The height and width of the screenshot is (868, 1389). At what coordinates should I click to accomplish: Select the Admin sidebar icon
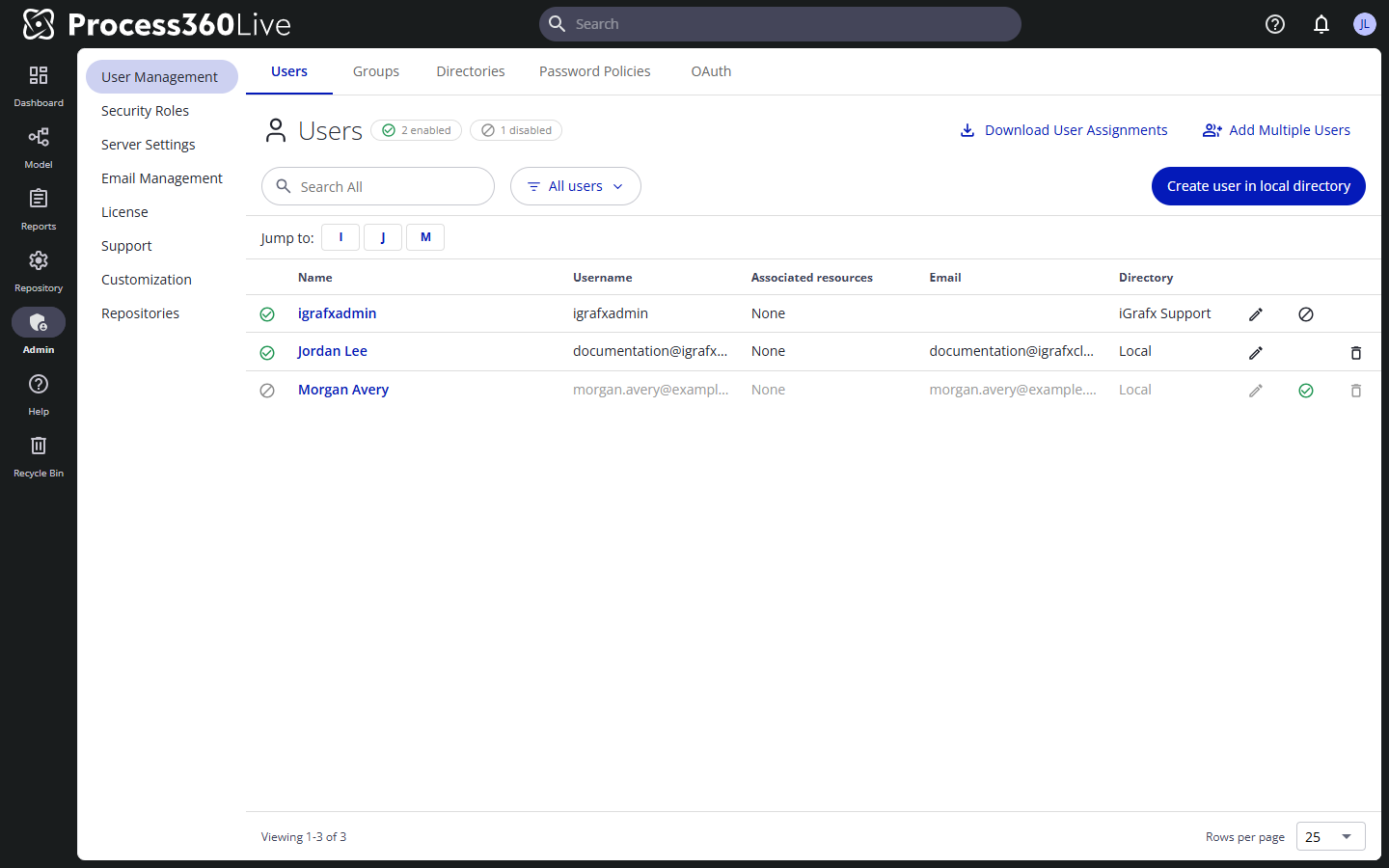39,332
